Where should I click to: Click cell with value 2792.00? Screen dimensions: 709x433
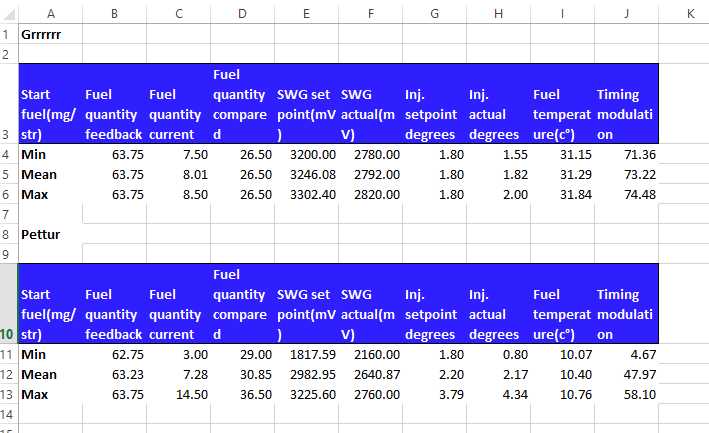371,174
